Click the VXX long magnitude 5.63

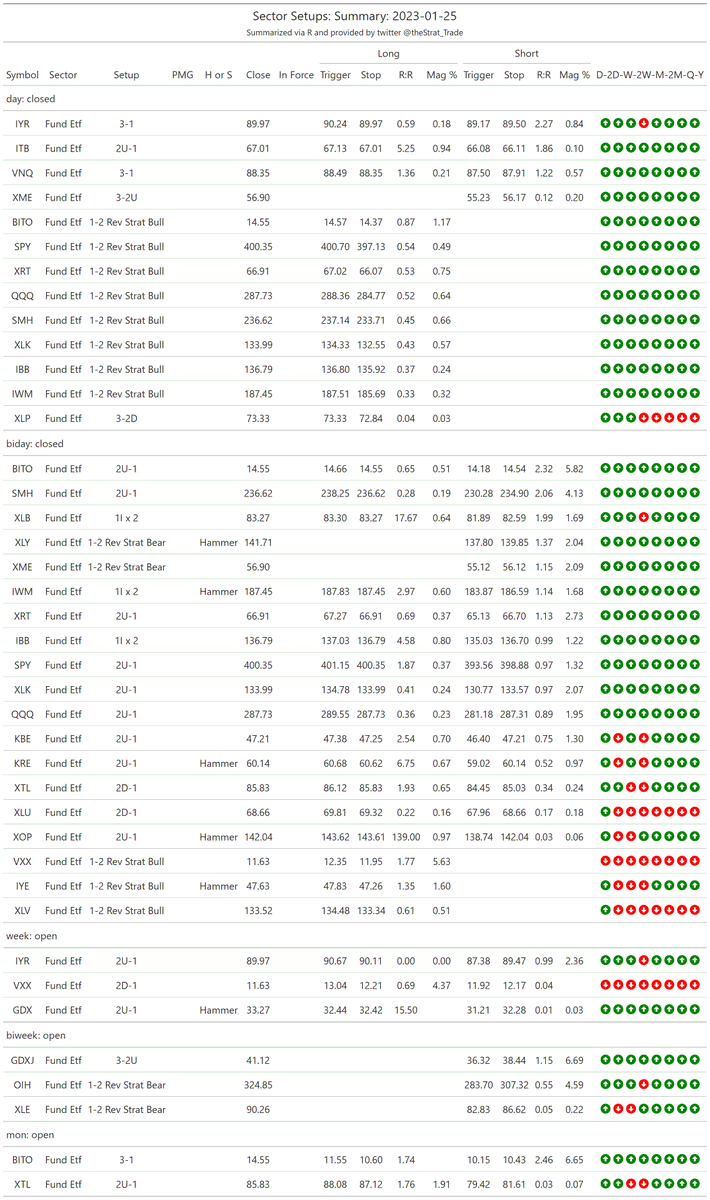pos(441,861)
